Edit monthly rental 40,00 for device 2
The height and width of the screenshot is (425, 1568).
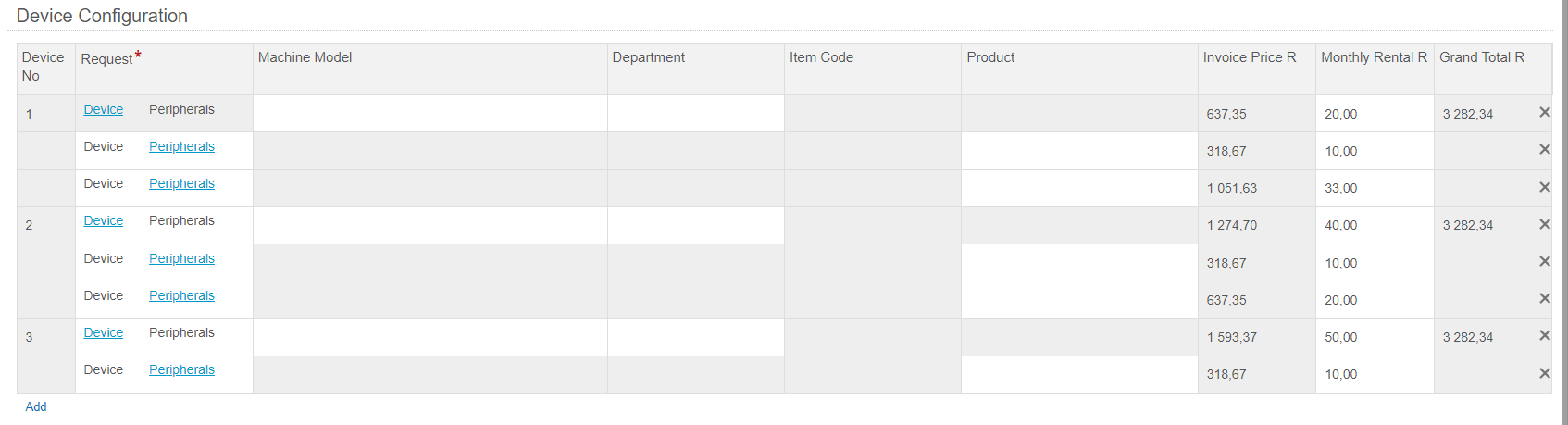point(1375,225)
